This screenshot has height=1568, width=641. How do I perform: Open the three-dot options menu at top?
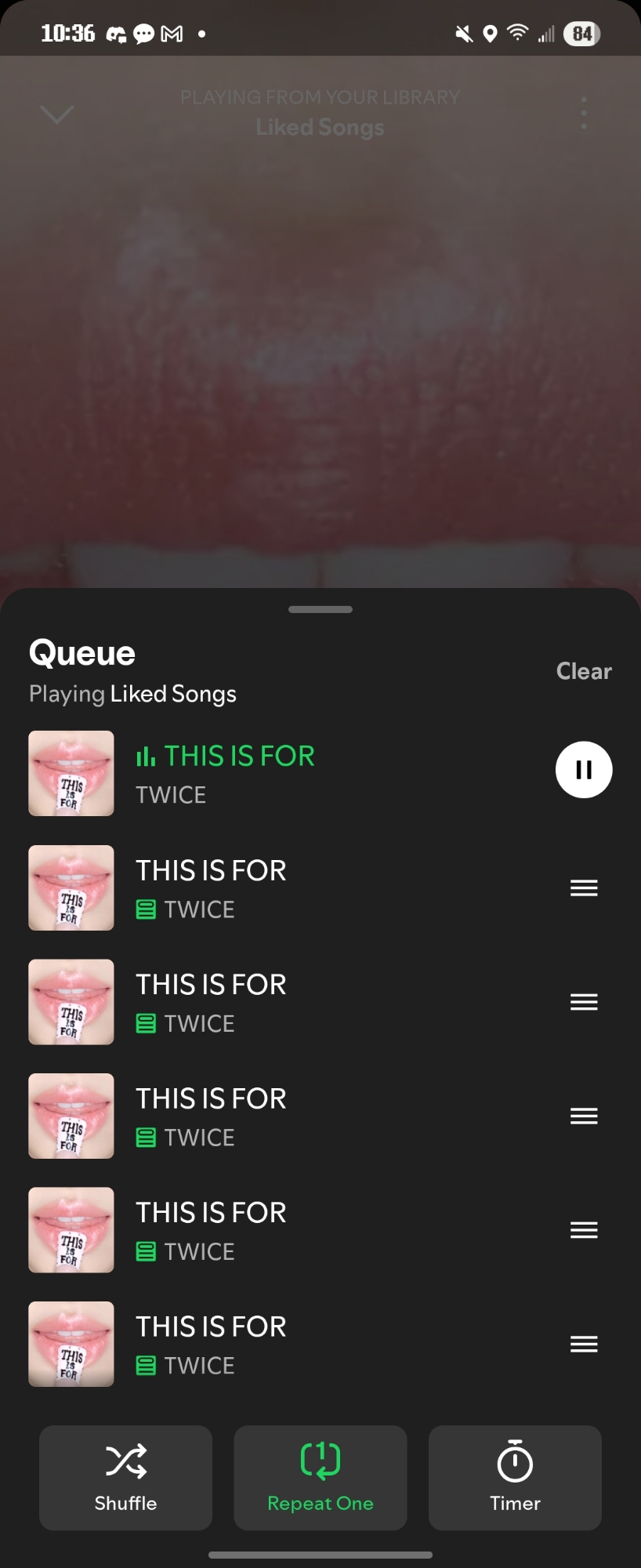pos(584,114)
